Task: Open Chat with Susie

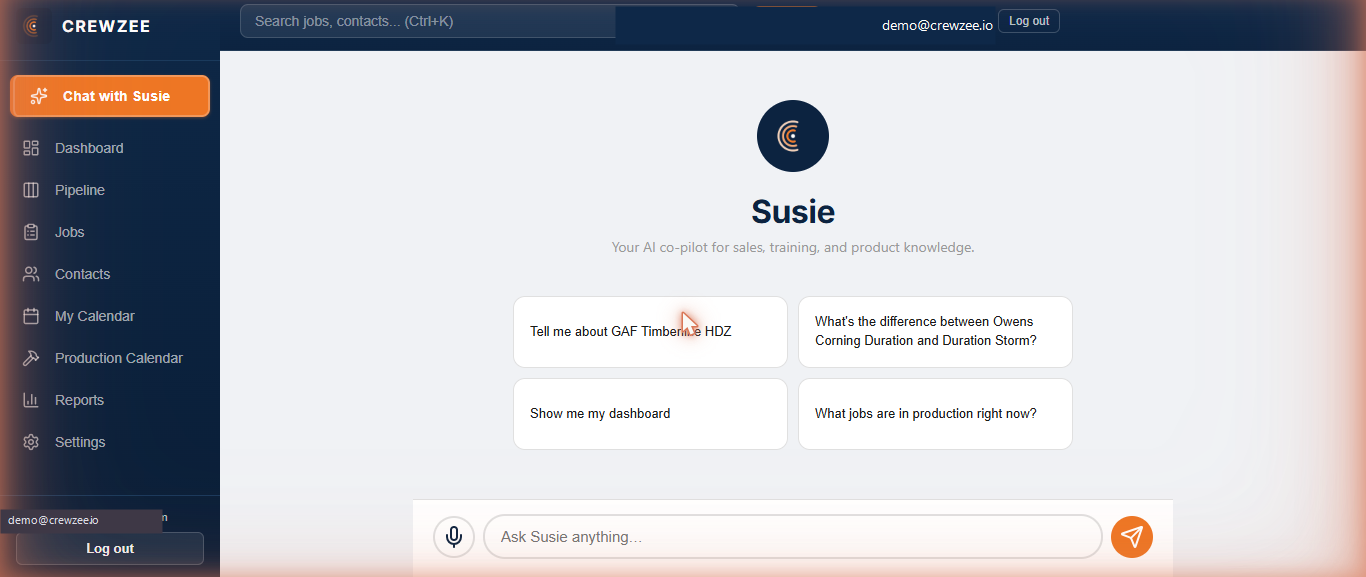Action: (110, 96)
